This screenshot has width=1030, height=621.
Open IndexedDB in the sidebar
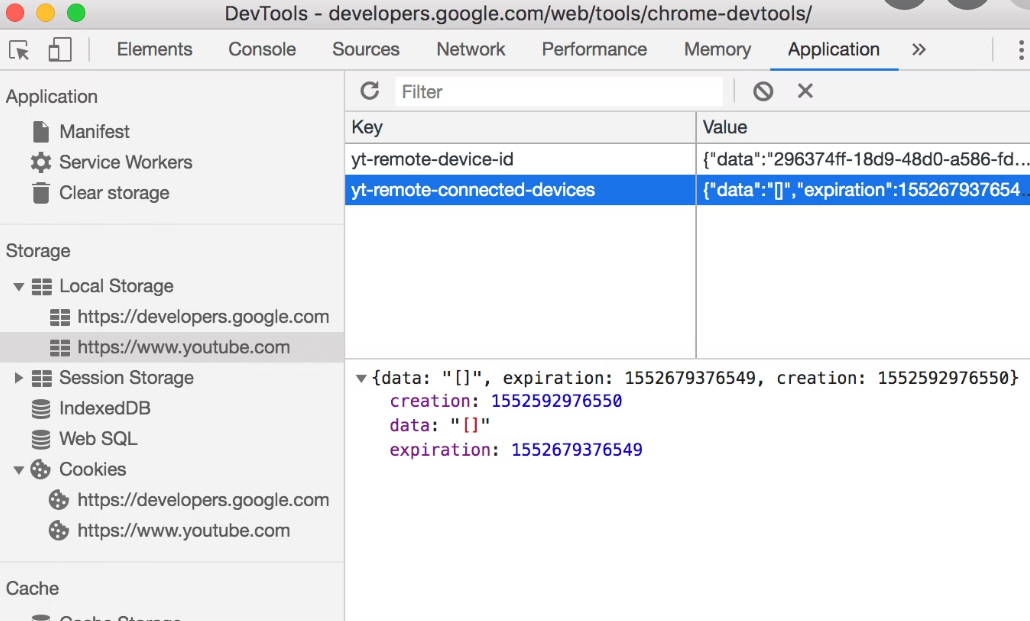click(104, 408)
